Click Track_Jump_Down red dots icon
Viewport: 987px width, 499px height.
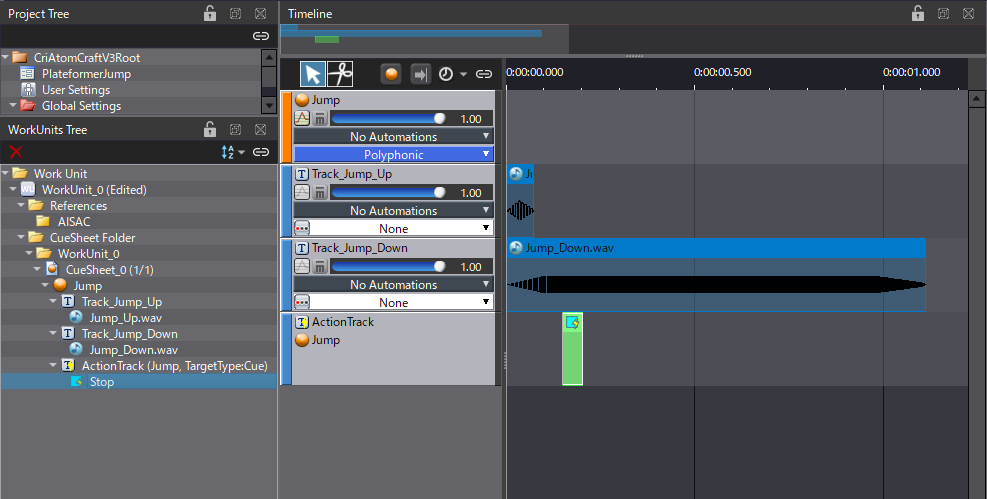click(302, 302)
